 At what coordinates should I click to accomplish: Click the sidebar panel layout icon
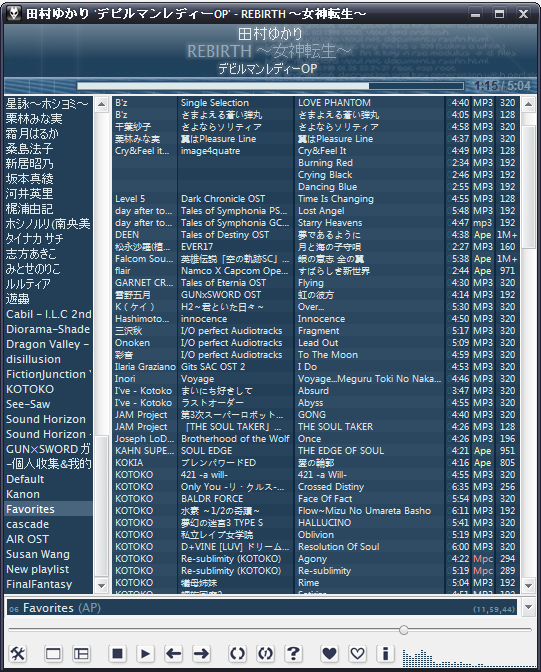click(x=81, y=654)
